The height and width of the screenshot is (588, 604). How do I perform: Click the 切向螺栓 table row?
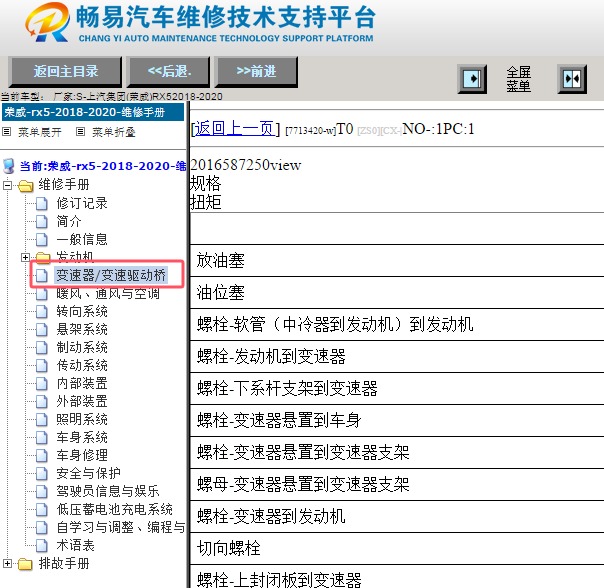(397, 548)
